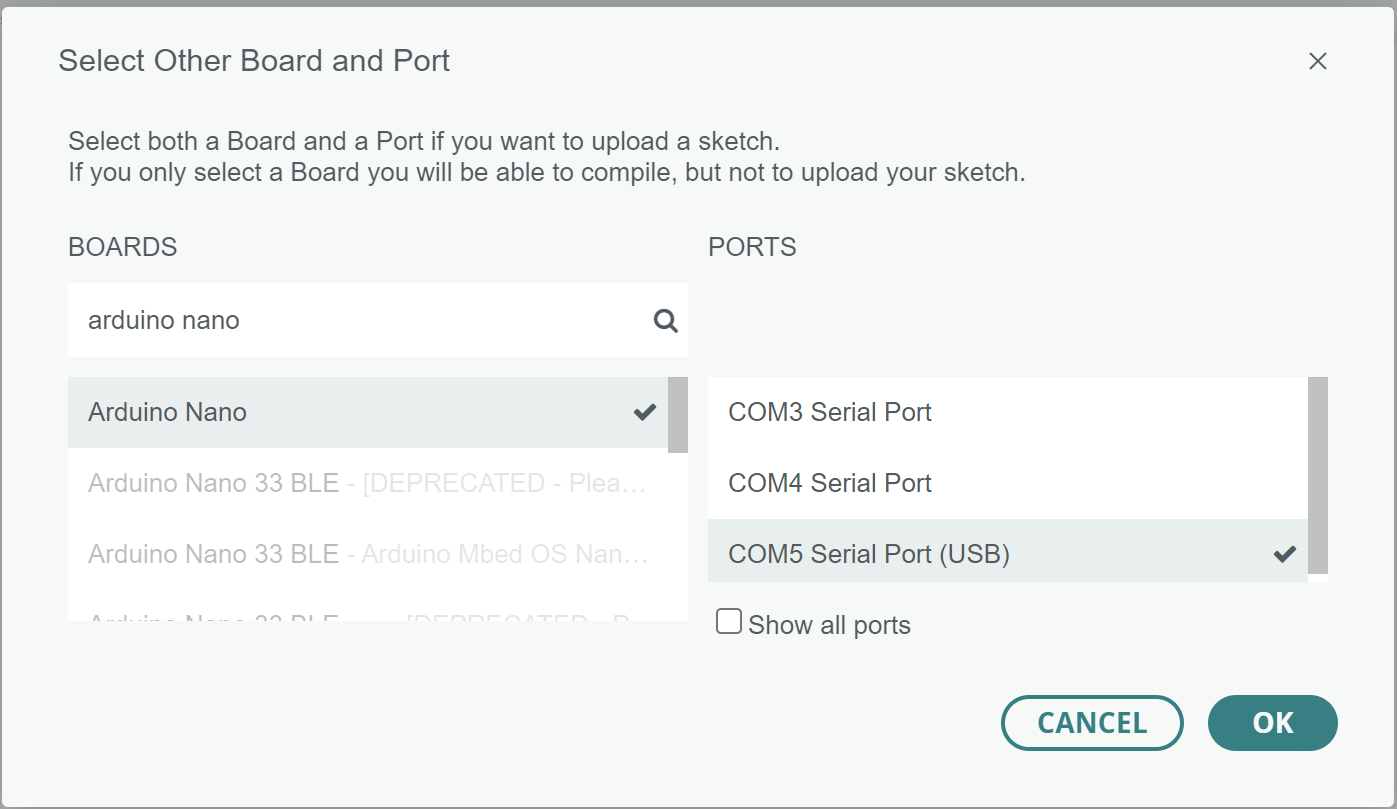The image size is (1397, 809).
Task: Click the checkmark next to Arduino Nano
Action: pyautogui.click(x=645, y=412)
